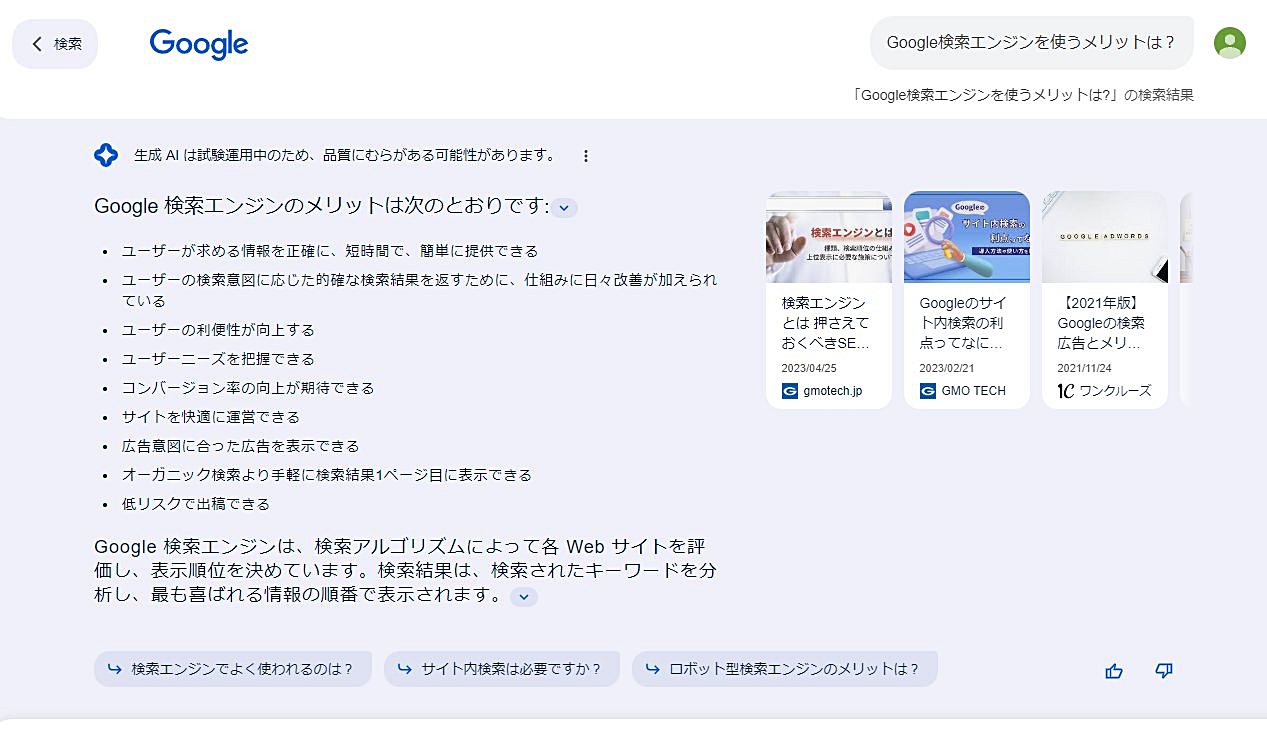Select bullet 広告意図に合った広告を表示できる

[241, 446]
